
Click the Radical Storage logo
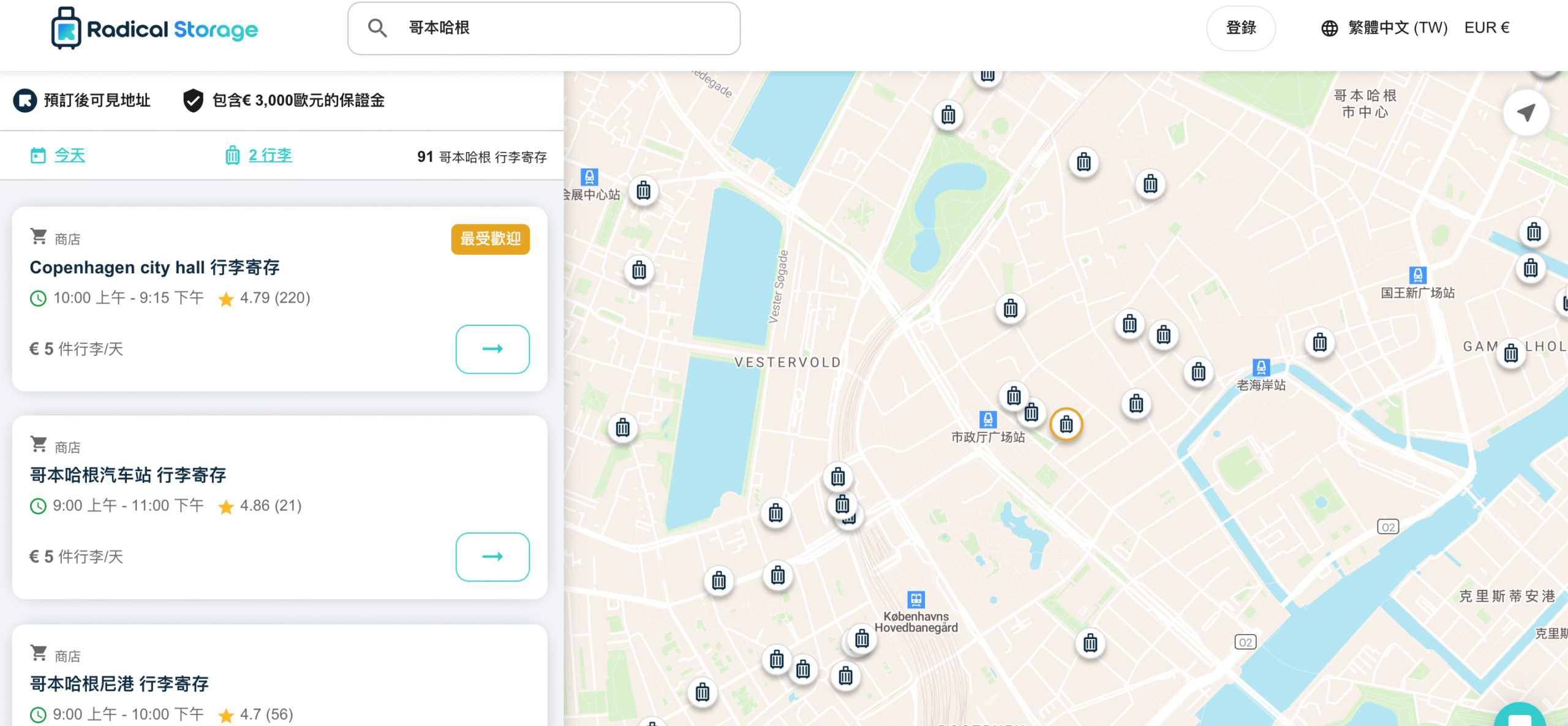154,29
